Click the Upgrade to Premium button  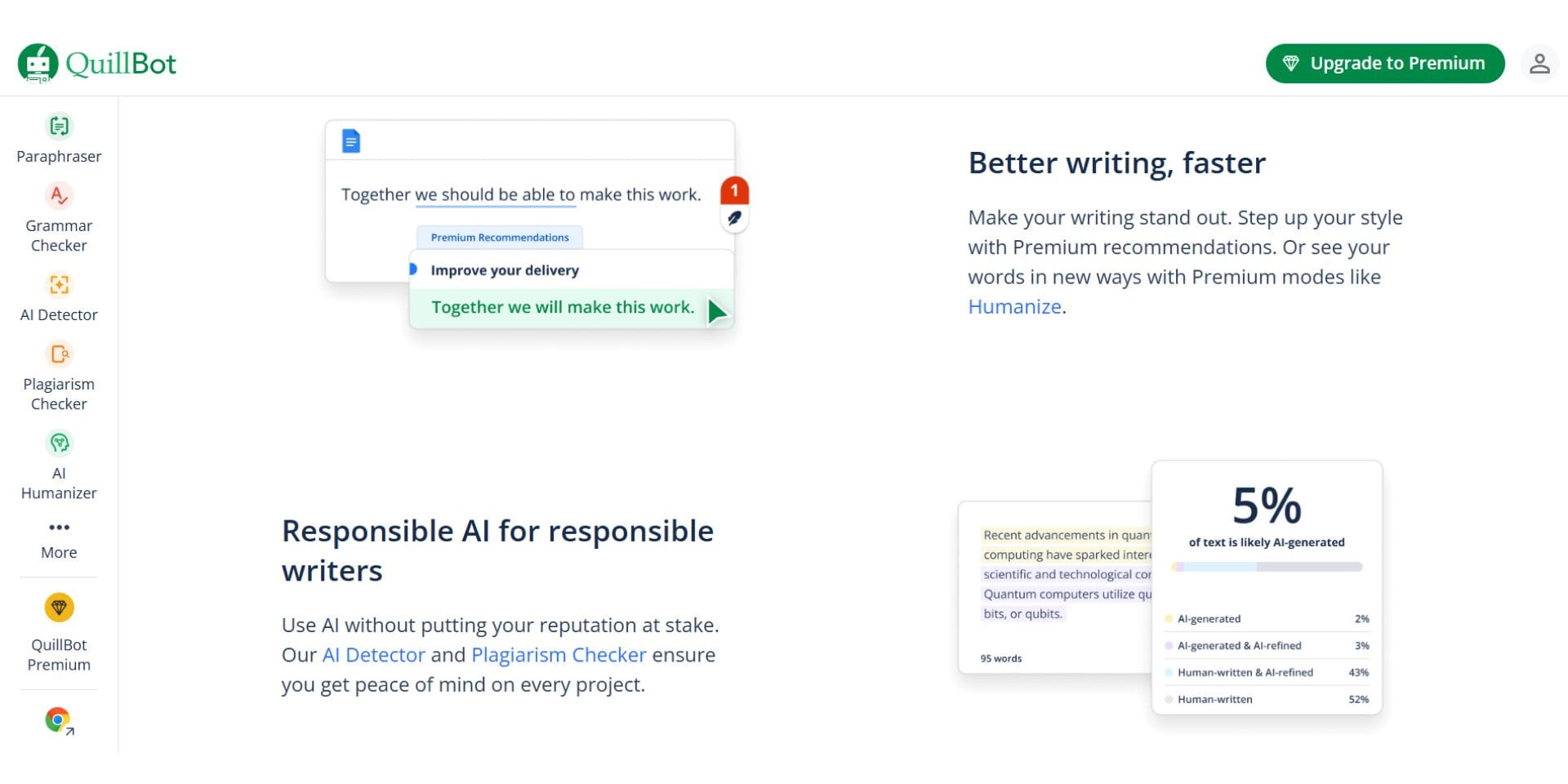click(x=1384, y=64)
